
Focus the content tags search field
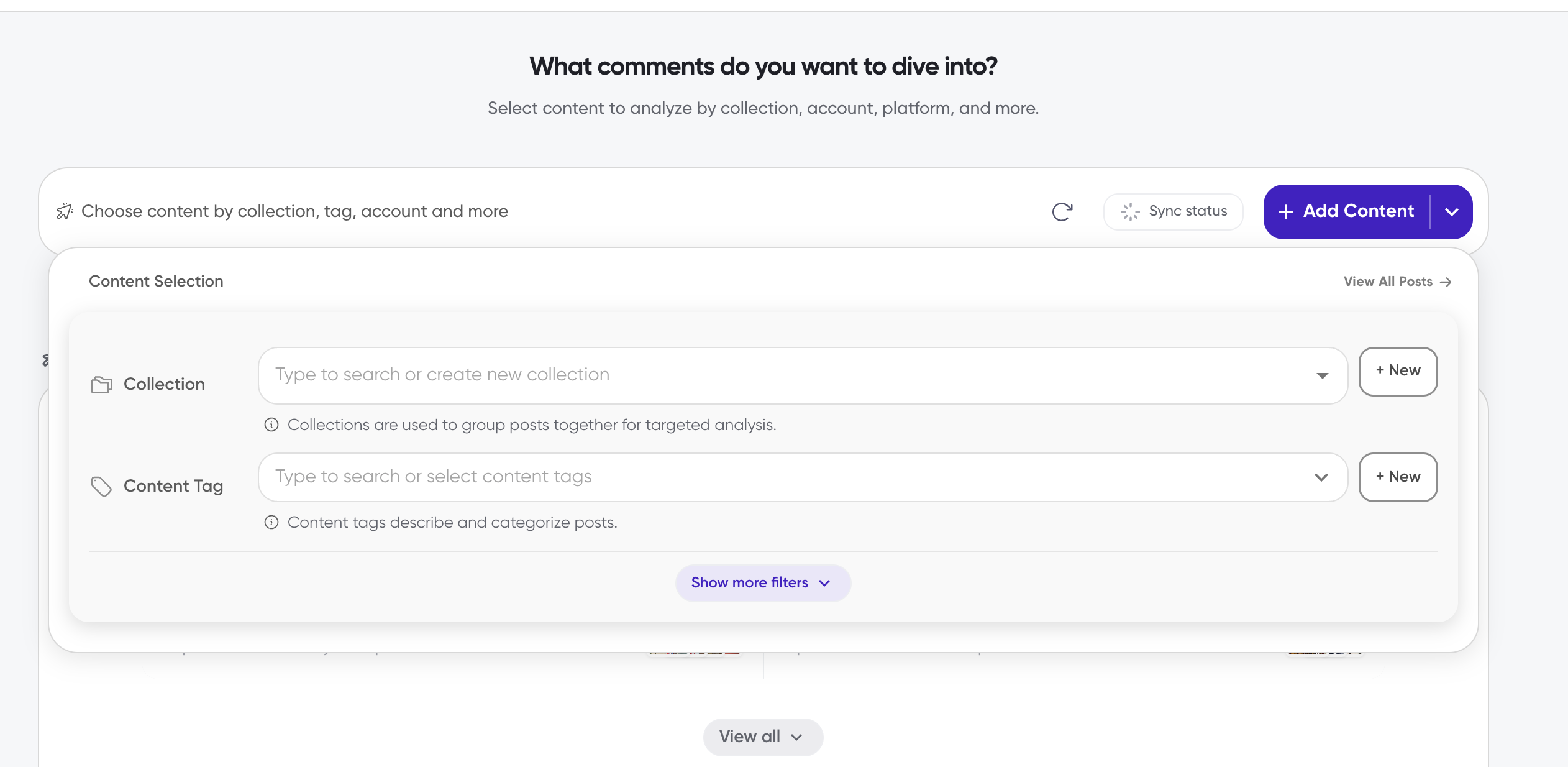pos(803,477)
